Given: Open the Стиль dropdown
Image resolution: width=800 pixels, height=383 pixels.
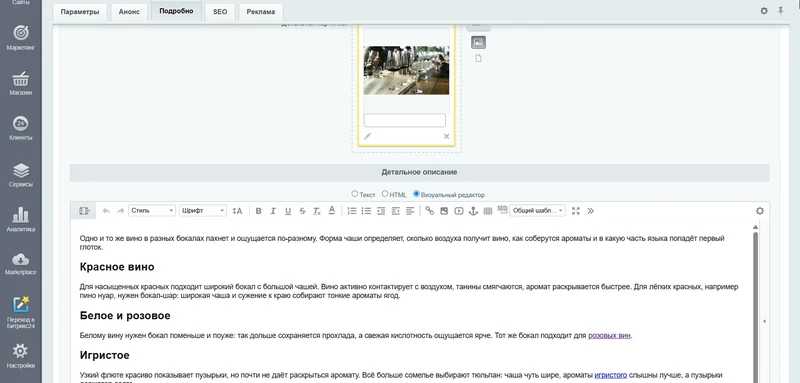Looking at the screenshot, I should click(x=152, y=211).
